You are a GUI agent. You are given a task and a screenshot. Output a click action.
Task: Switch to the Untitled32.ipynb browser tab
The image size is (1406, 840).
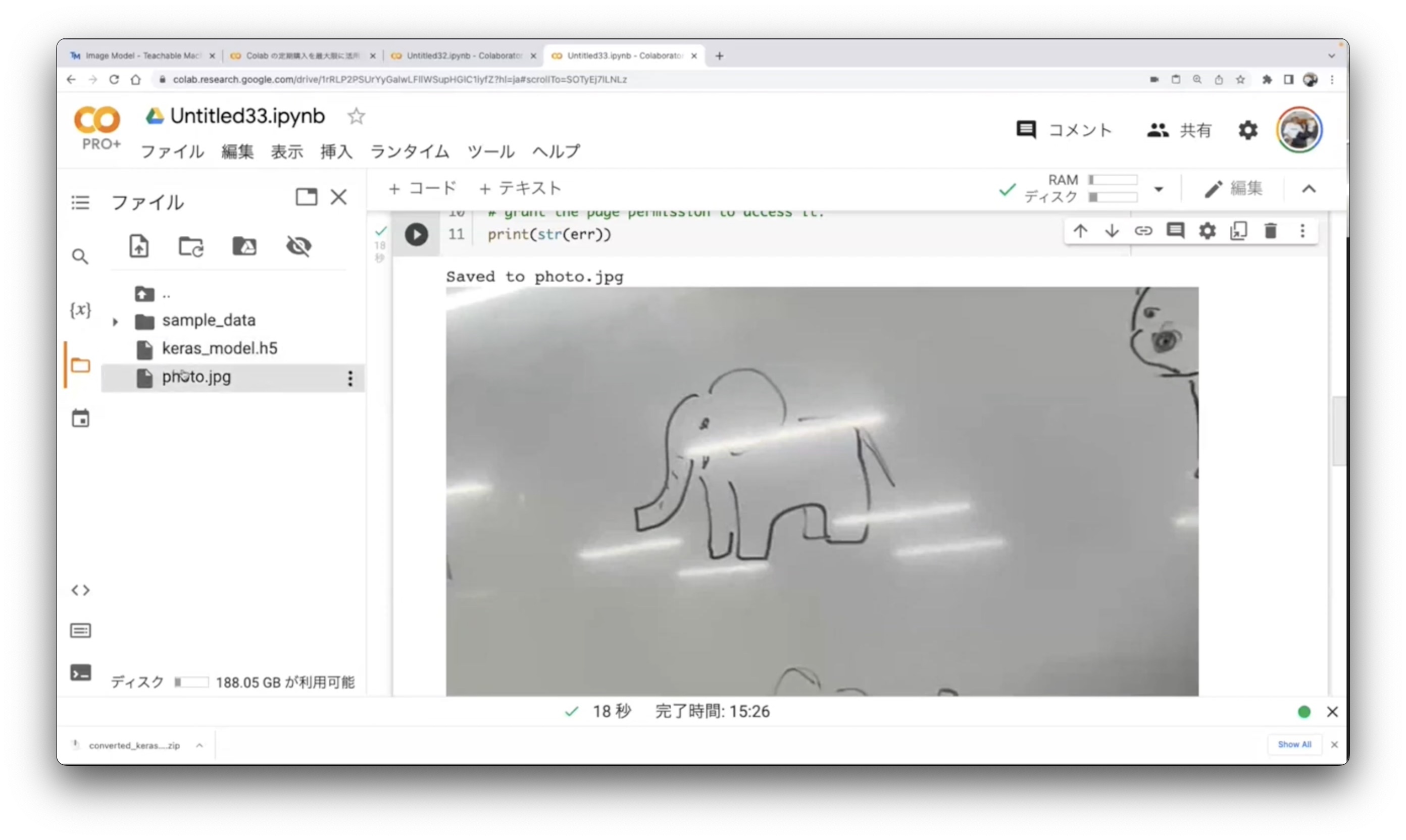click(463, 56)
